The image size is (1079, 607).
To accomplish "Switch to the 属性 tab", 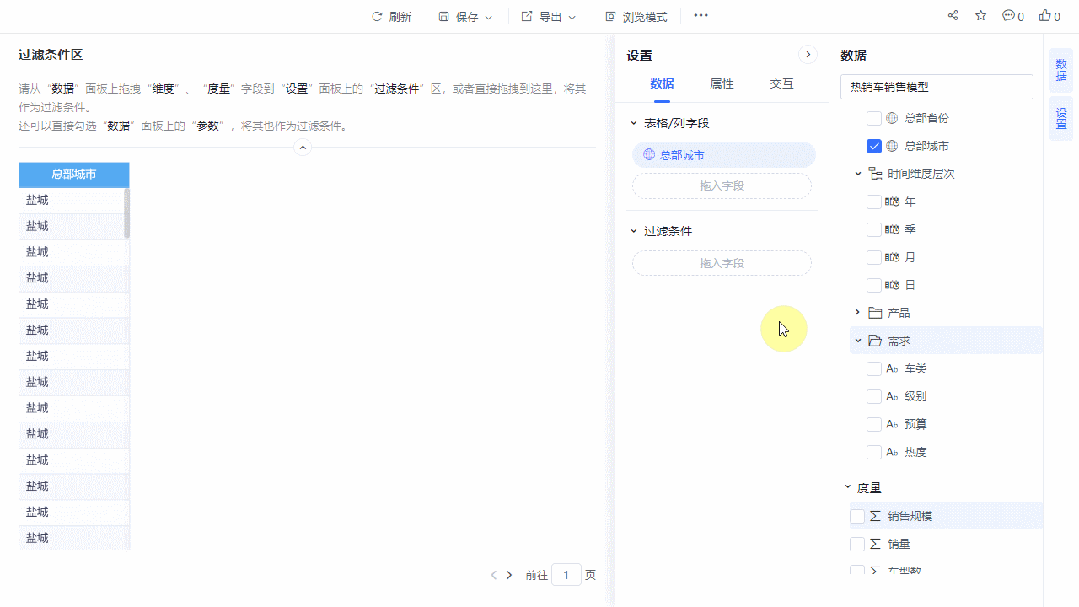I will tap(721, 84).
